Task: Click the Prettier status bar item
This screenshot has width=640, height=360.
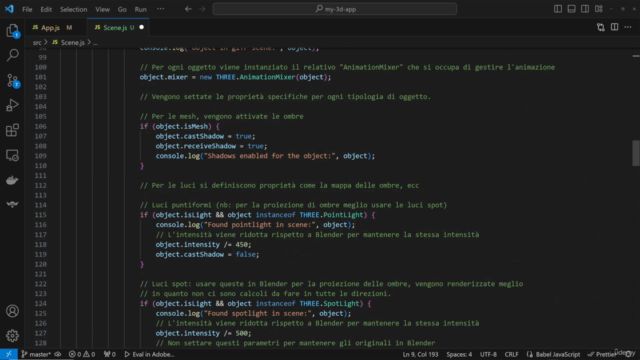Action: 602,354
